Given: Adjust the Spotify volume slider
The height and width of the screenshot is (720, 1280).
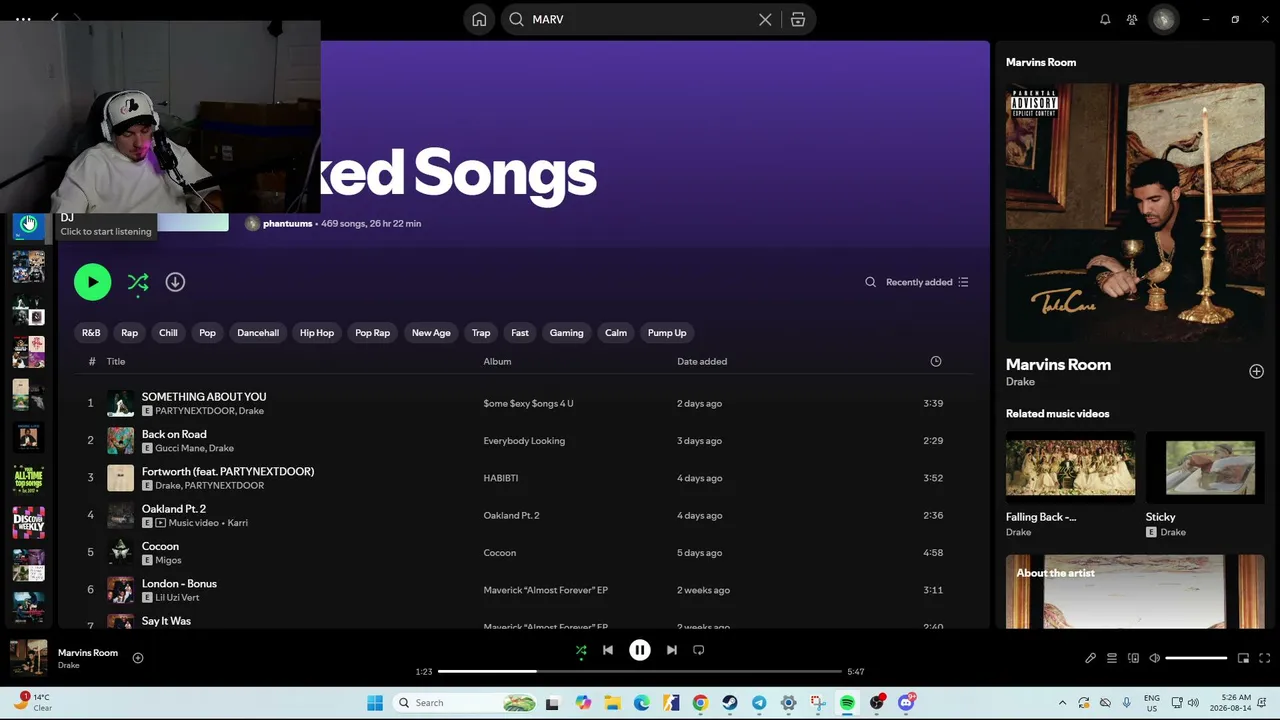Looking at the screenshot, I should [1196, 658].
